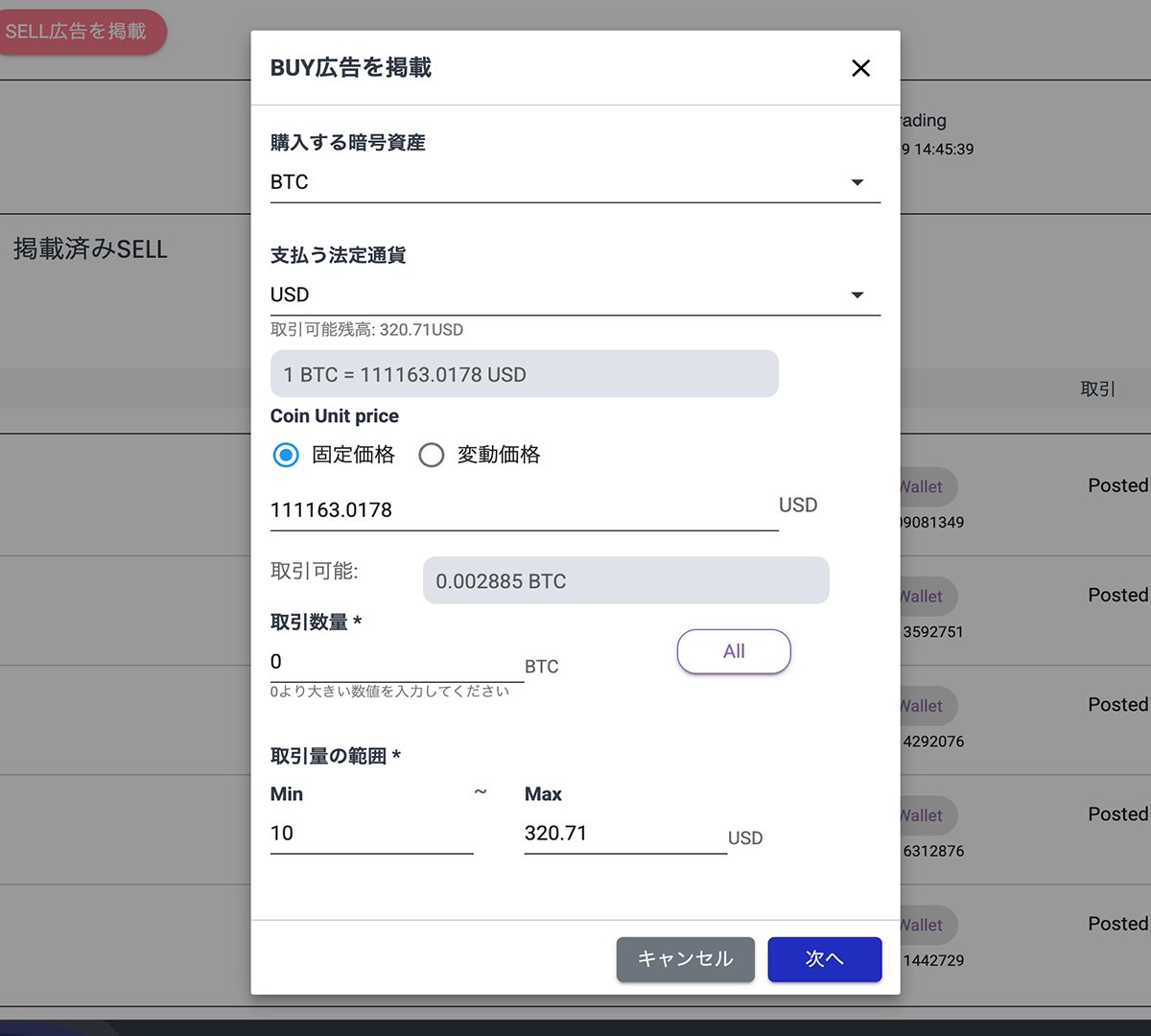The height and width of the screenshot is (1036, 1151).
Task: Click the Wallet chip above 3592751
Action: [927, 597]
